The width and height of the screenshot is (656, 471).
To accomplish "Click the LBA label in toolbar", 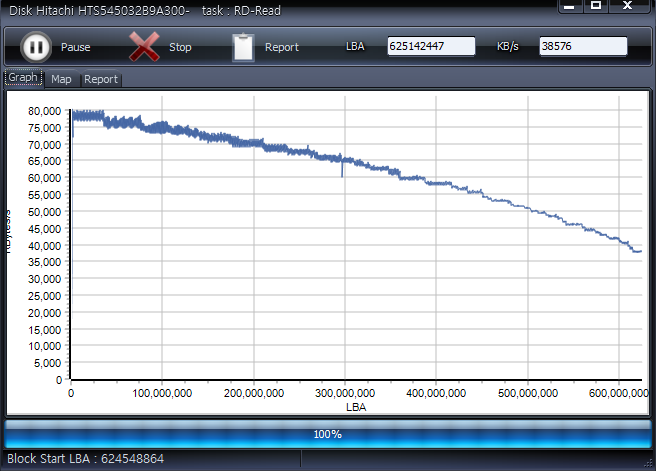I will point(355,46).
